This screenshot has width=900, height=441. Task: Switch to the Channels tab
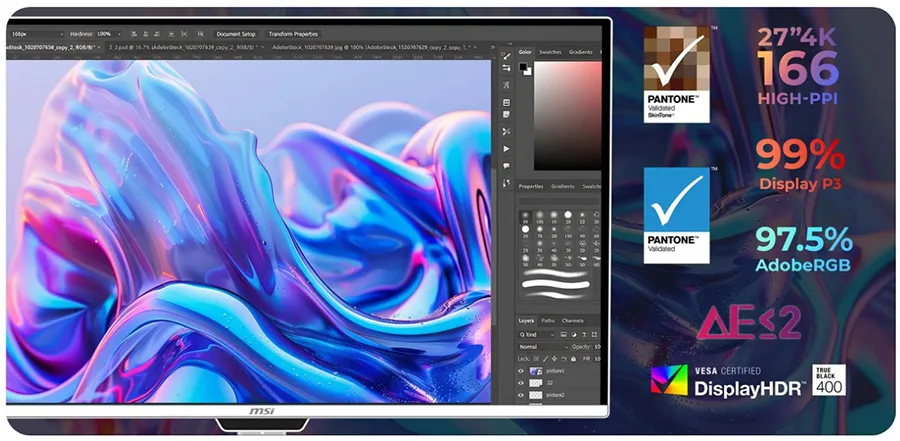tap(572, 320)
